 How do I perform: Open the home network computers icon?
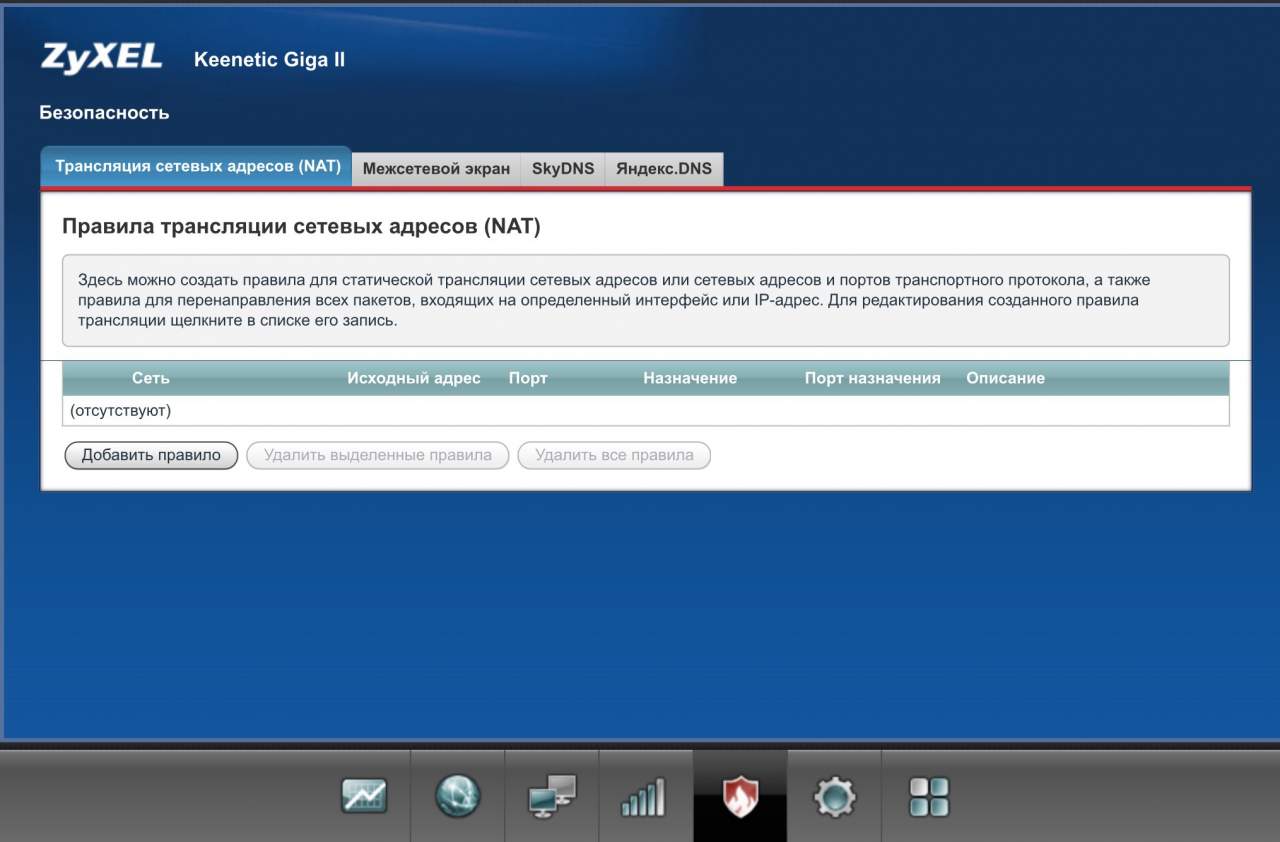(x=552, y=796)
